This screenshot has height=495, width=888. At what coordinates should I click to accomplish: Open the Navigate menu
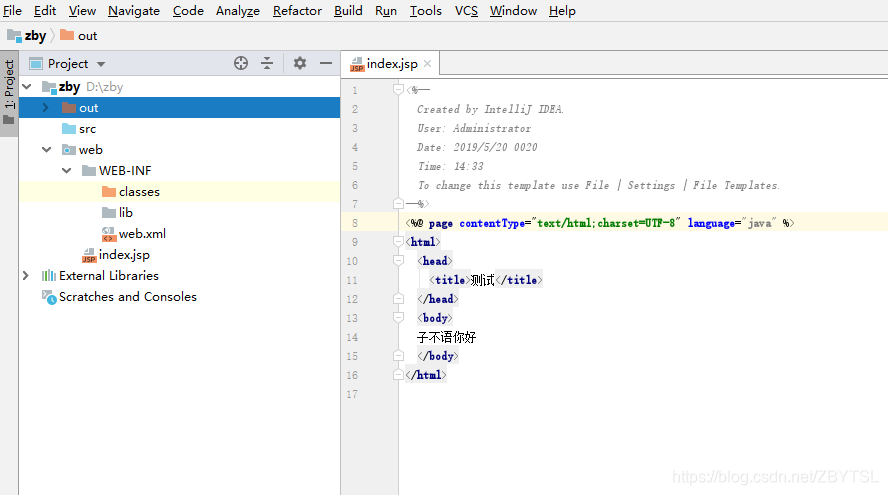(x=134, y=11)
